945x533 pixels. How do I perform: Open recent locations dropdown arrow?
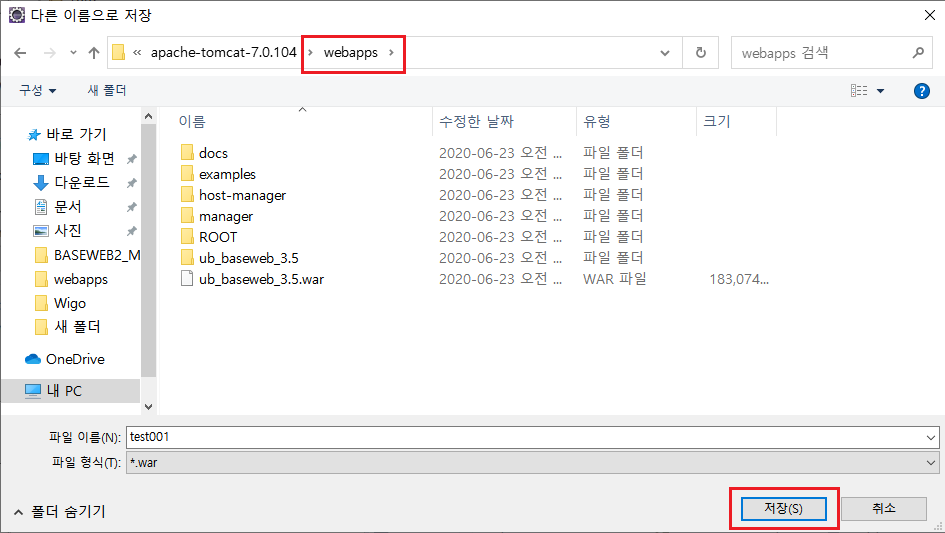coord(73,53)
